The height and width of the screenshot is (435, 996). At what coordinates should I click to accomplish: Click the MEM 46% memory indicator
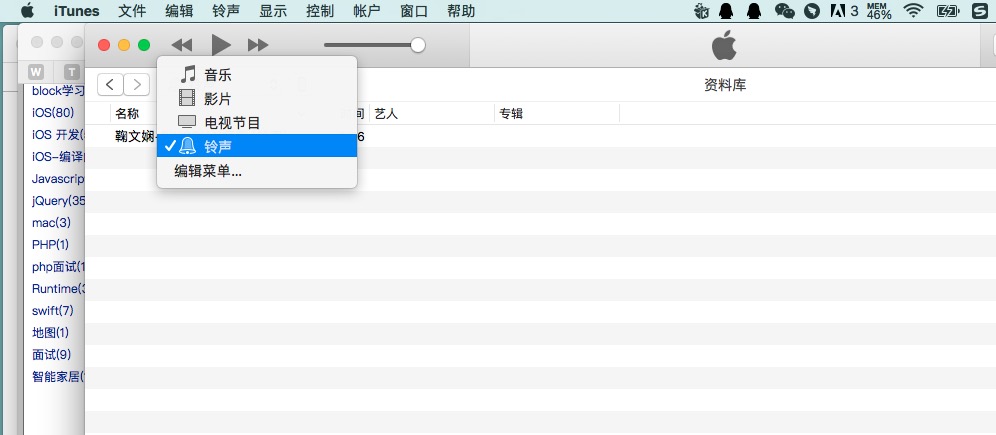(x=879, y=11)
